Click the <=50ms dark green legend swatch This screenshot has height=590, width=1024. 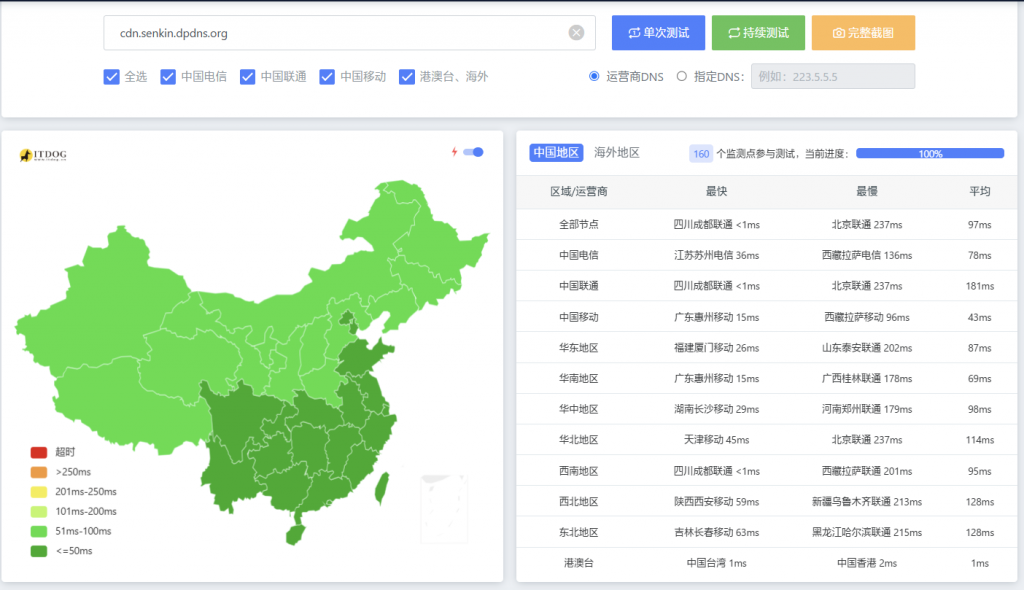pyautogui.click(x=39, y=551)
